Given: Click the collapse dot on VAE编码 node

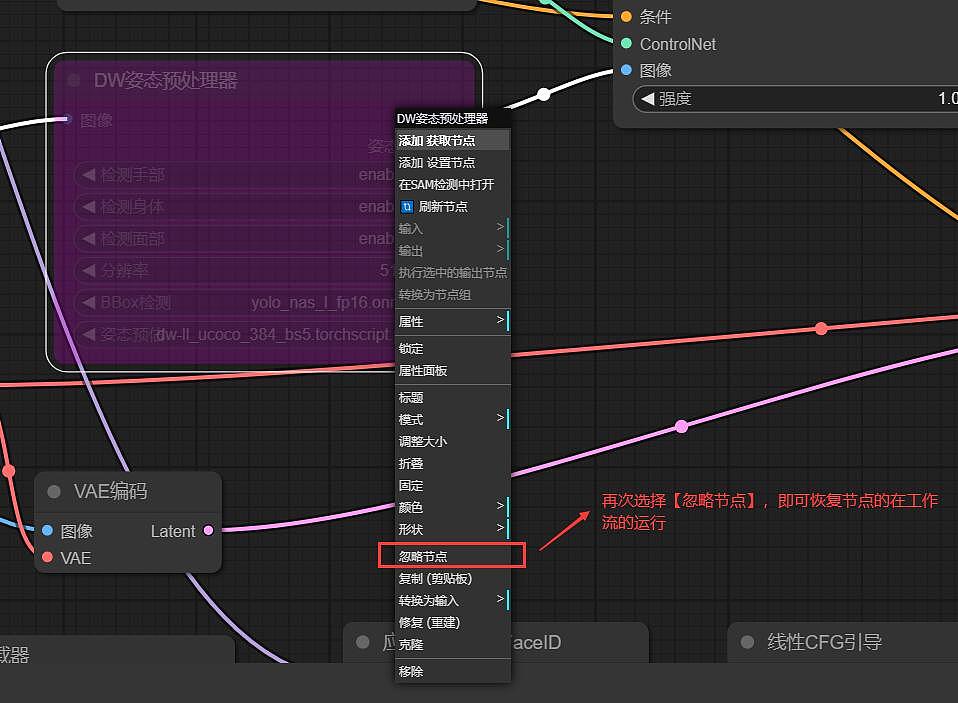Looking at the screenshot, I should click(x=54, y=491).
